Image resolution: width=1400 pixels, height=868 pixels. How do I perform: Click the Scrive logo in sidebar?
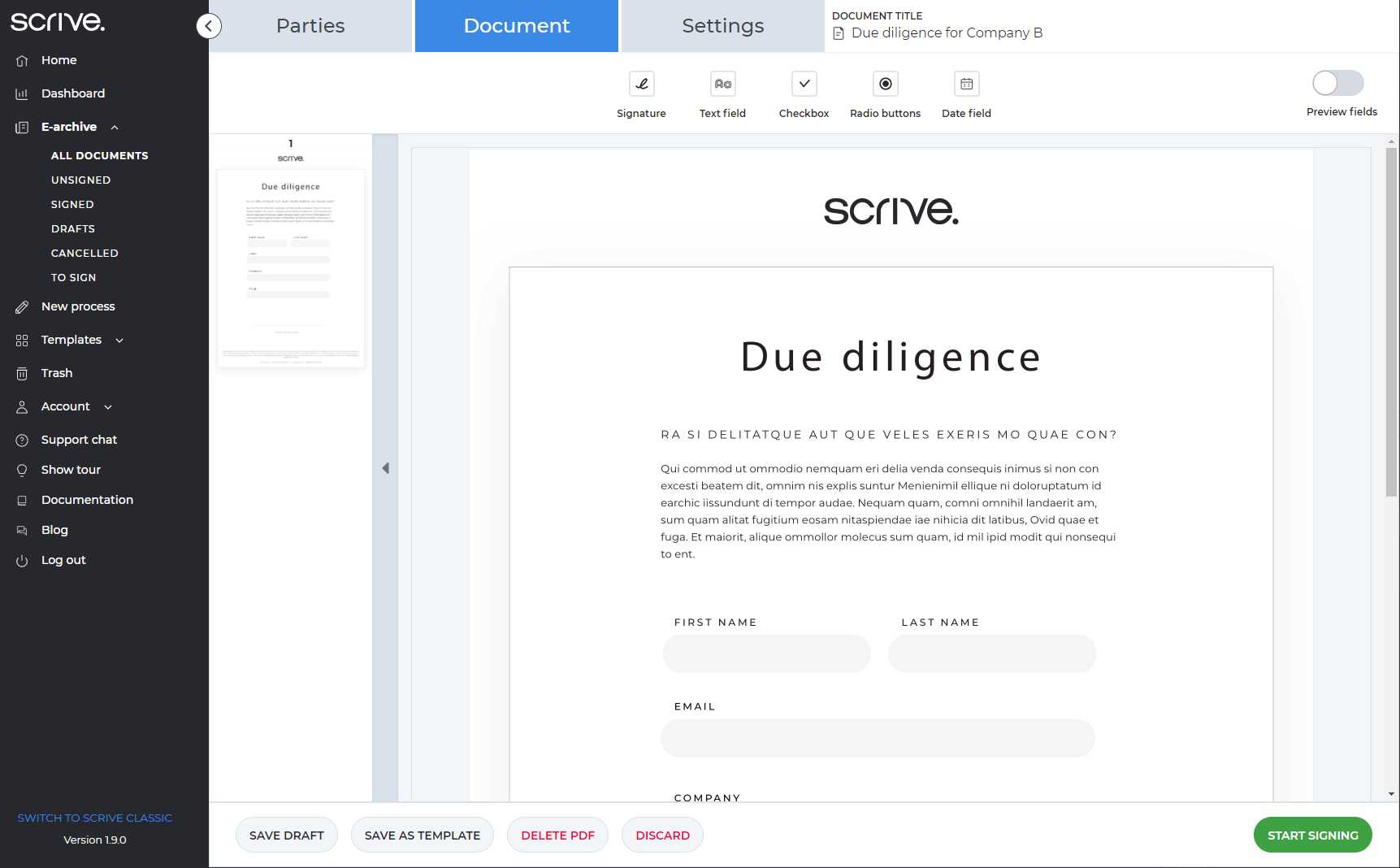[57, 21]
